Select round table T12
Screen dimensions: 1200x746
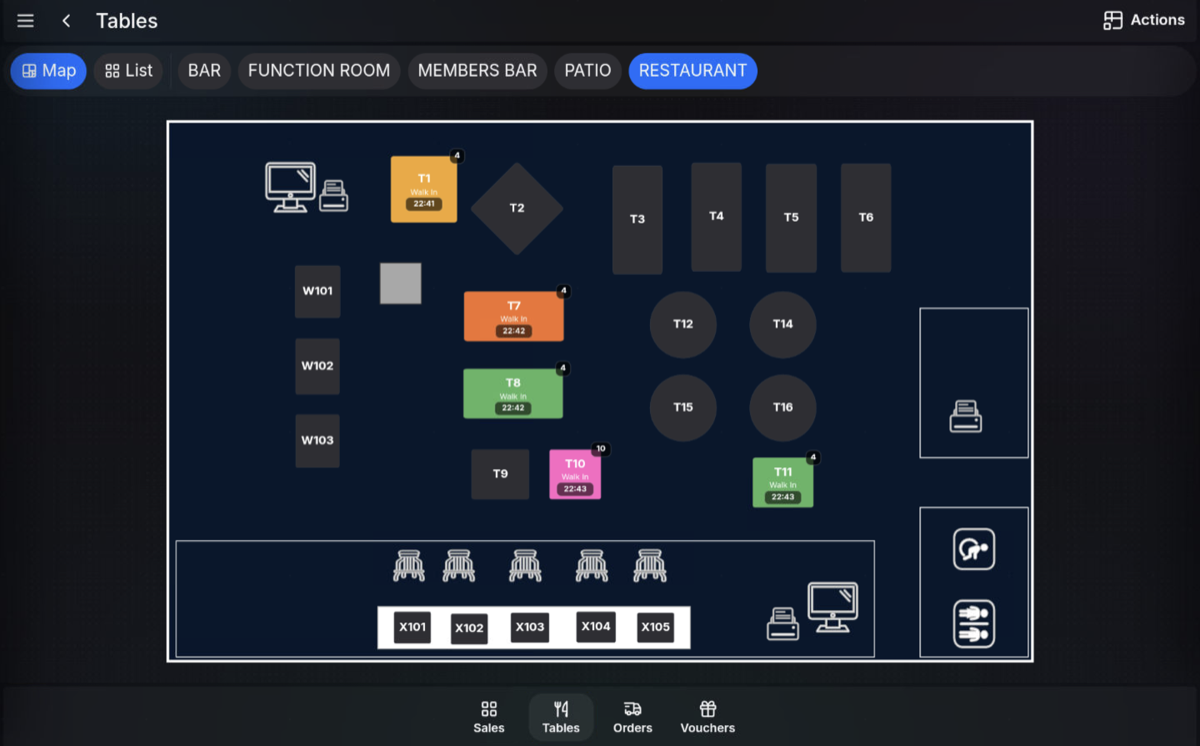[683, 325]
